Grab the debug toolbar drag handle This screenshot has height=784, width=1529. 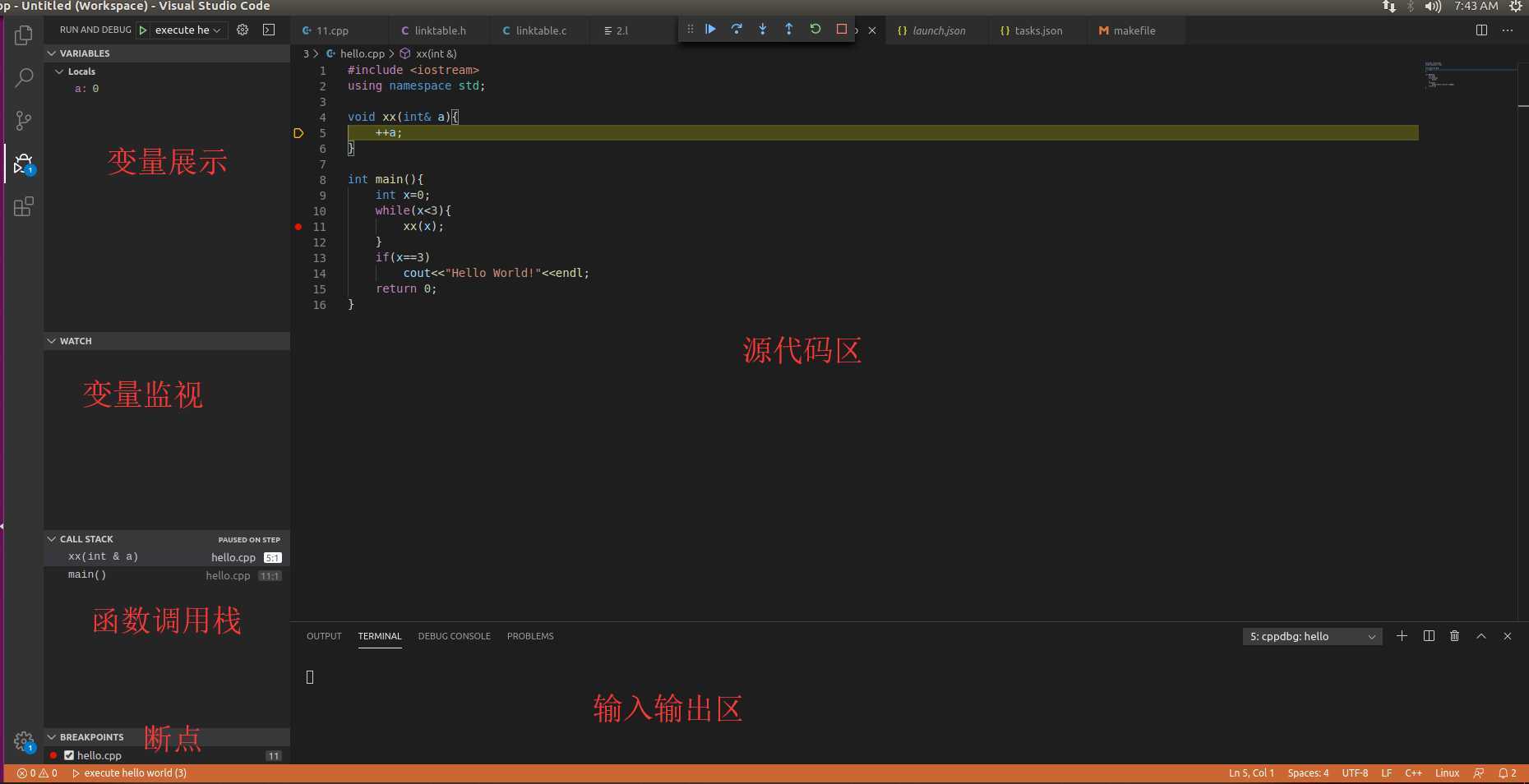[691, 30]
